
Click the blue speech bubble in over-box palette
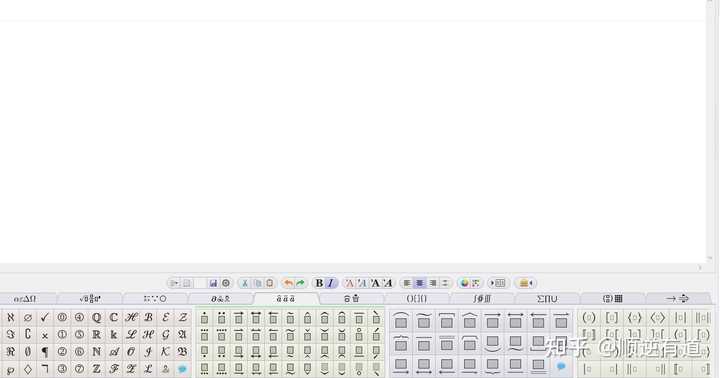(x=561, y=366)
